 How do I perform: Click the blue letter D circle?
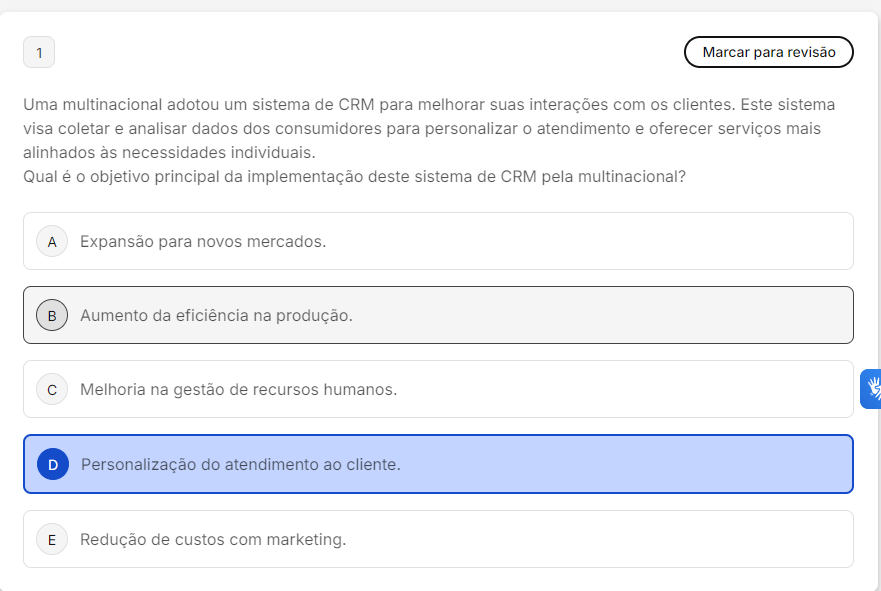point(52,464)
